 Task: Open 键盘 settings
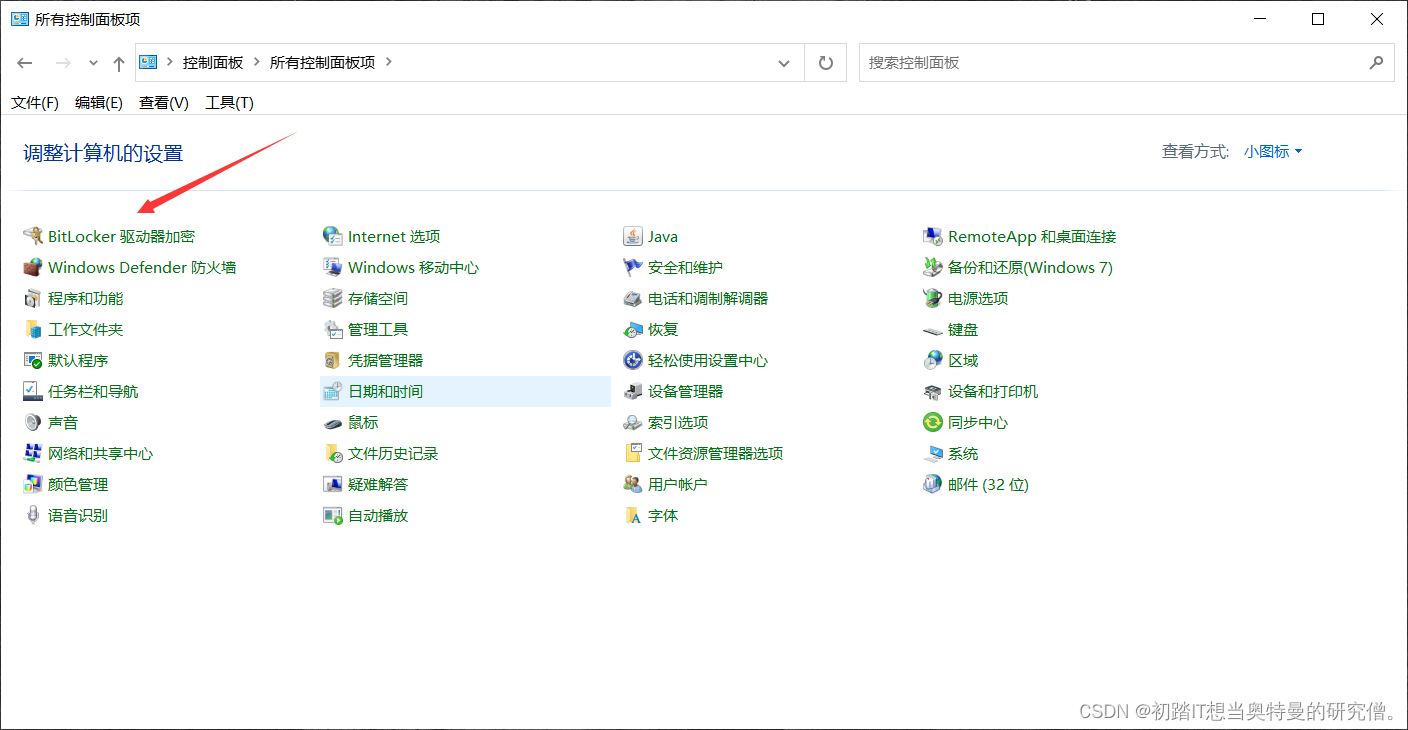(x=963, y=330)
